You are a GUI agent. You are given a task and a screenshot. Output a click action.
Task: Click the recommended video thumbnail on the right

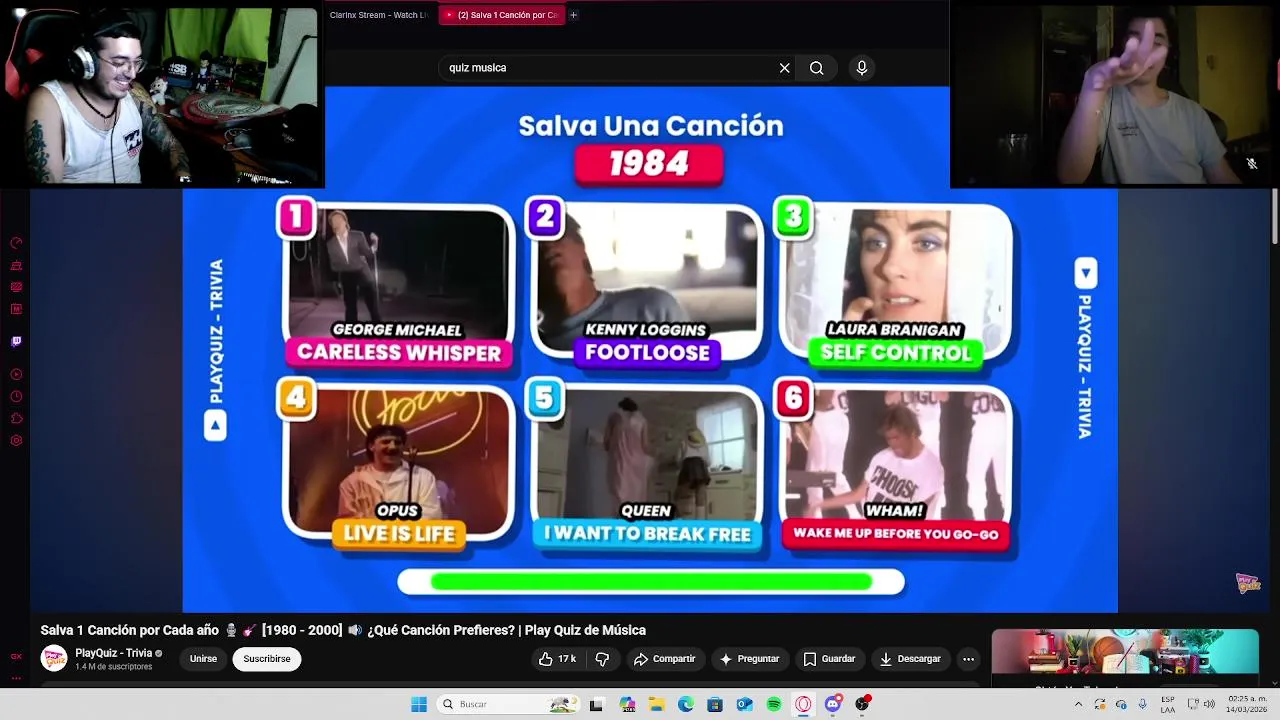(1125, 652)
